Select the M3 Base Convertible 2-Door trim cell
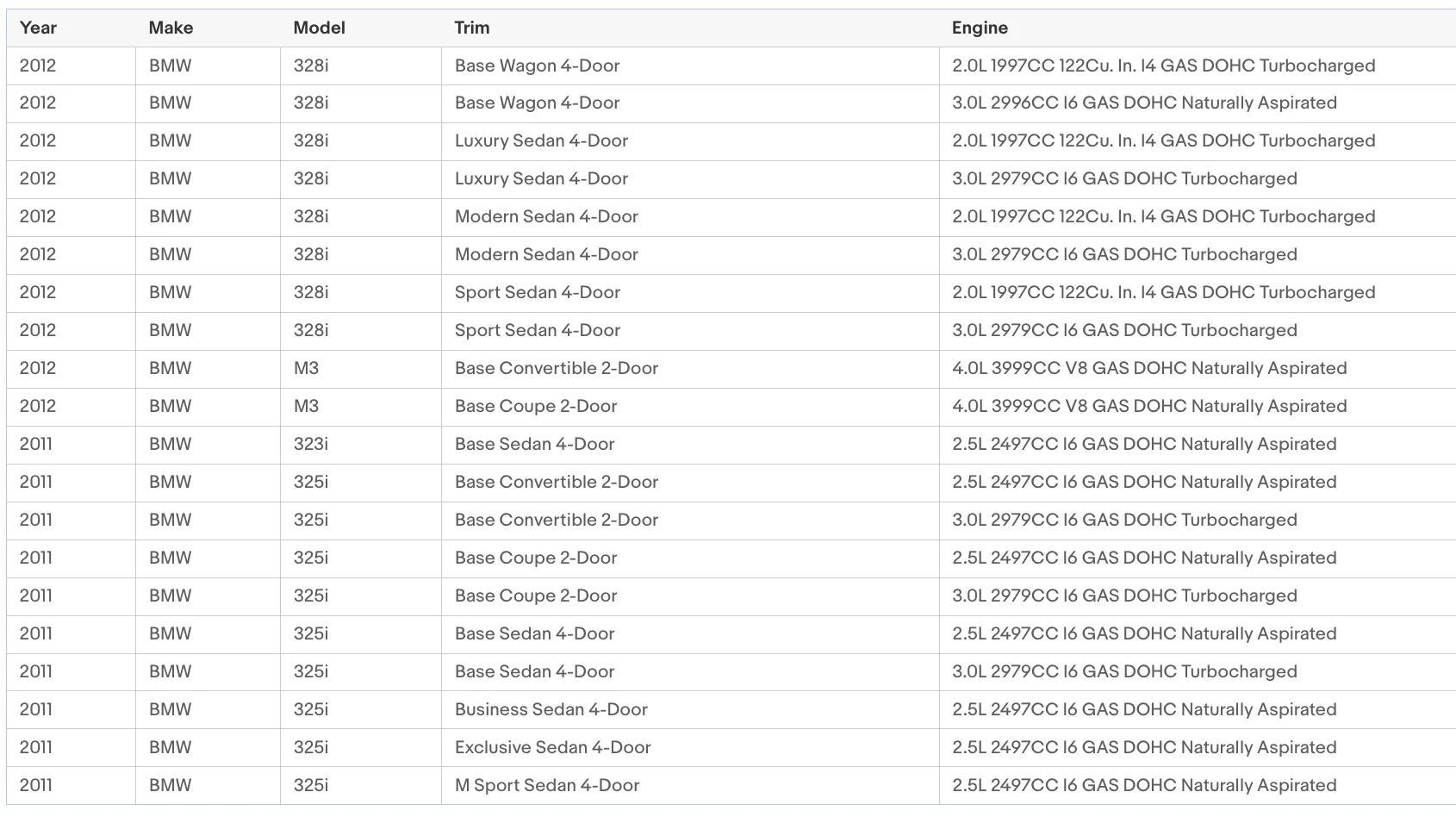 tap(690, 369)
